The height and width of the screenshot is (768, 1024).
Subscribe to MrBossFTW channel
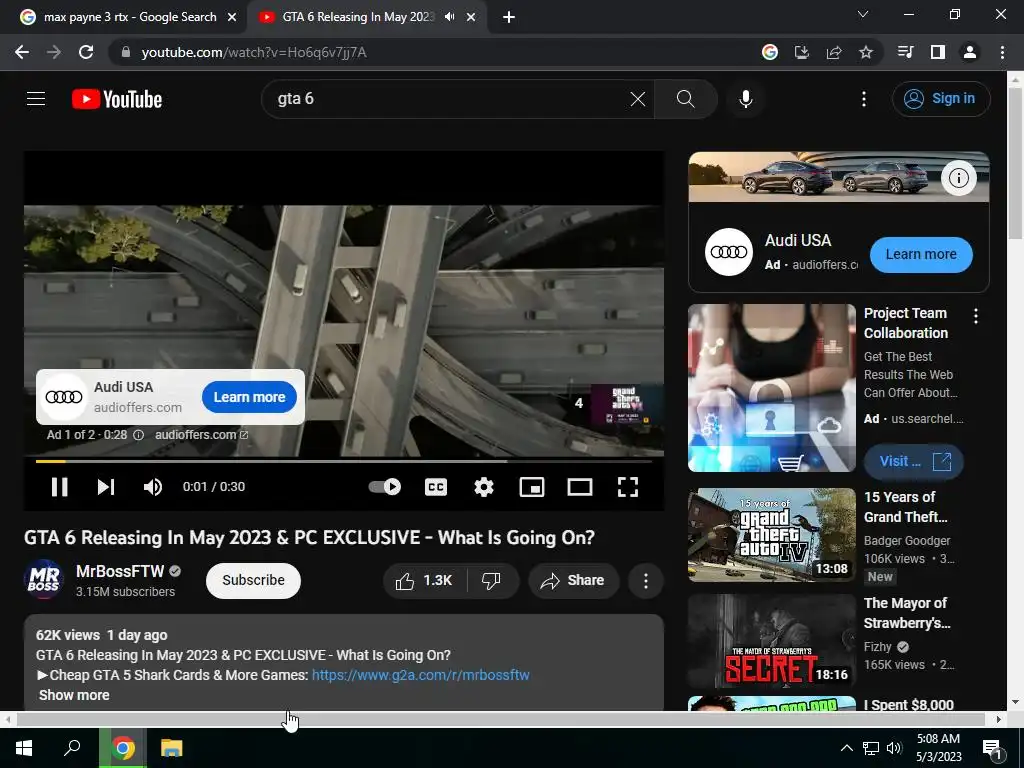coord(253,581)
